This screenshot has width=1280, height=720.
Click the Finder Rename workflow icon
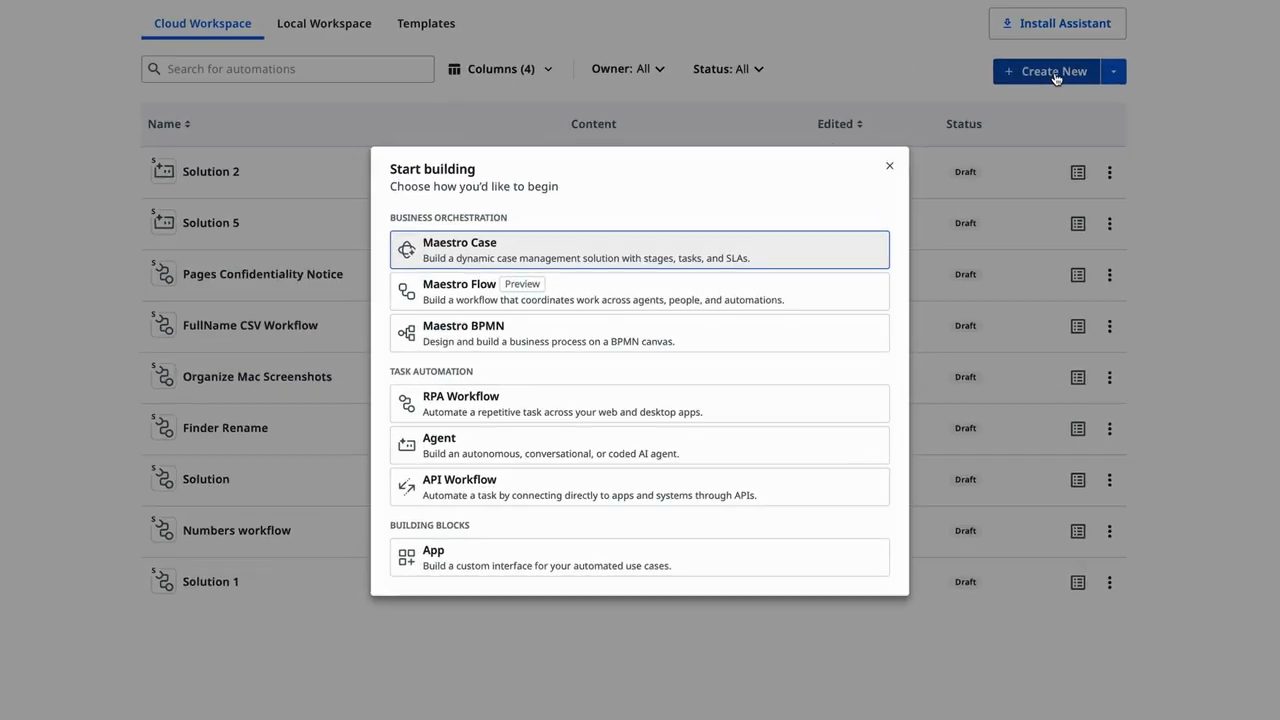(x=162, y=427)
